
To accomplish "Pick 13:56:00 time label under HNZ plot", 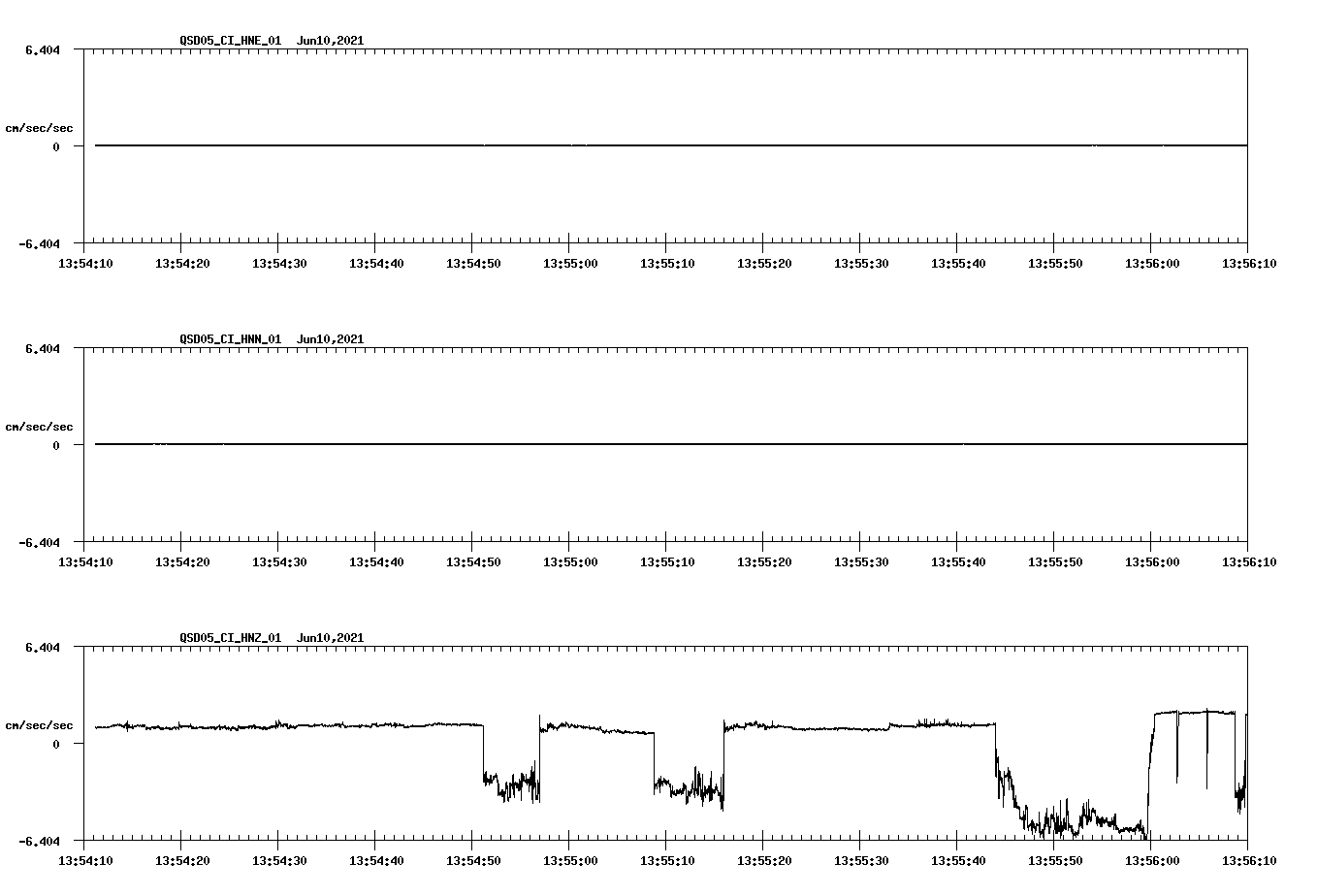I will (1151, 860).
